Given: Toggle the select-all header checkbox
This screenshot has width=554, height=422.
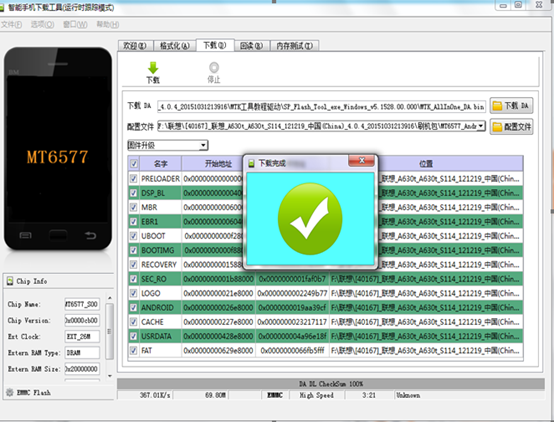Looking at the screenshot, I should pyautogui.click(x=134, y=163).
